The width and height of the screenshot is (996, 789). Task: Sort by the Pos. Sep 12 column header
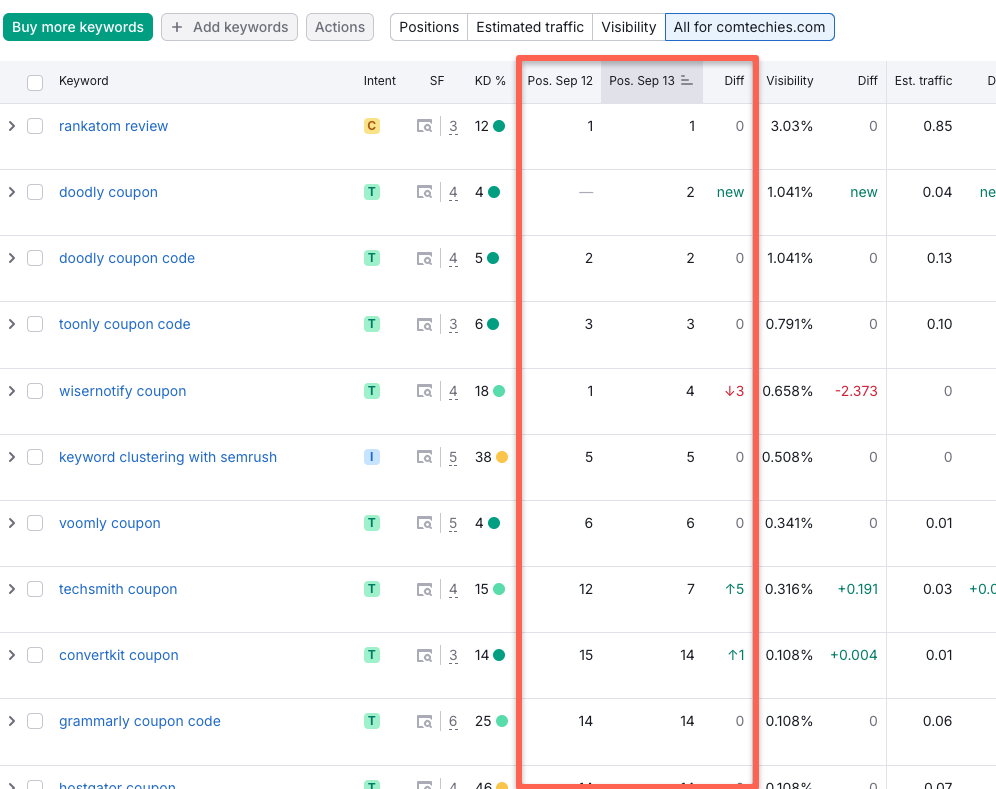(560, 81)
